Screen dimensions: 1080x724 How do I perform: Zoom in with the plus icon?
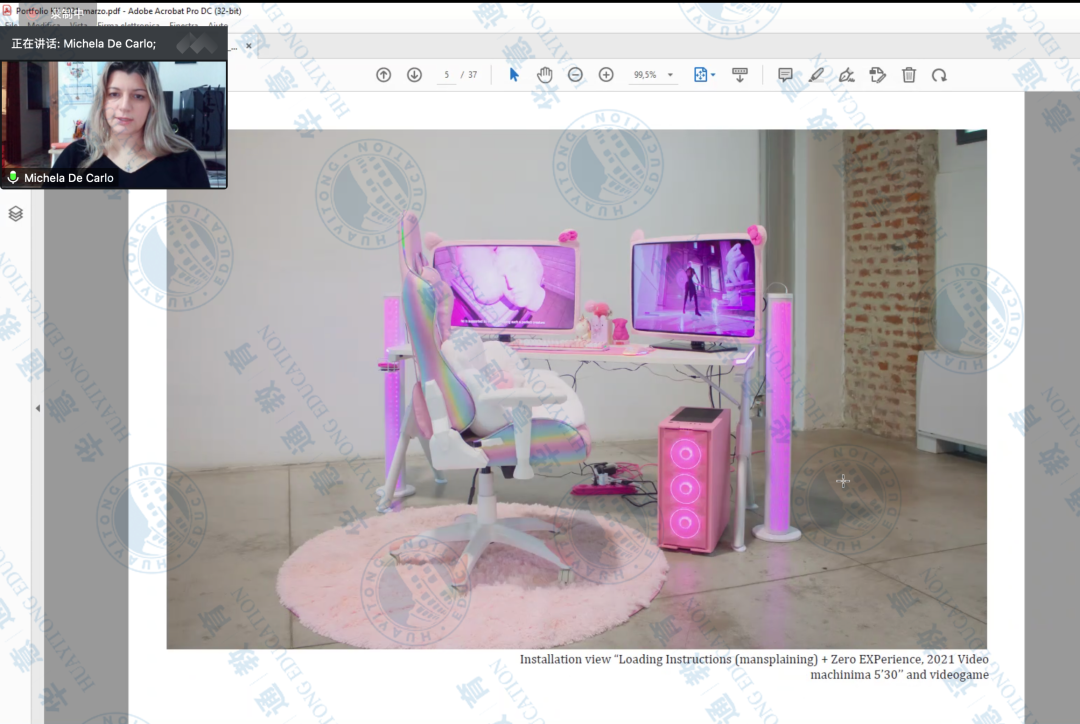605,75
